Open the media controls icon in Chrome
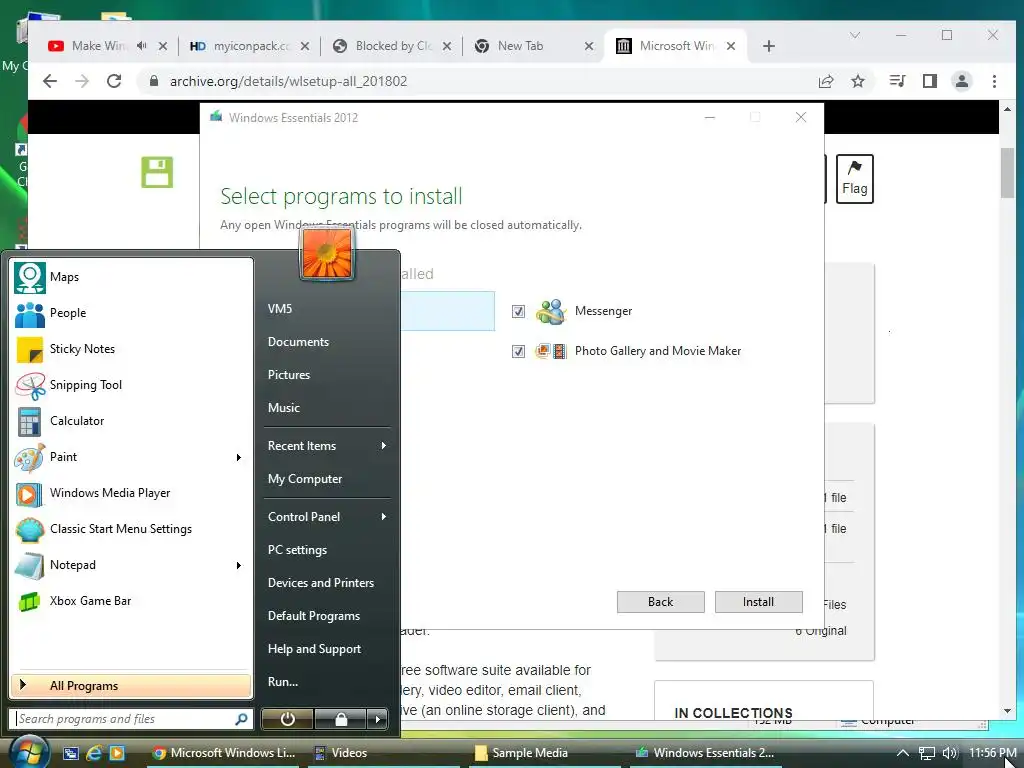Image resolution: width=1024 pixels, height=768 pixels. coord(897,81)
